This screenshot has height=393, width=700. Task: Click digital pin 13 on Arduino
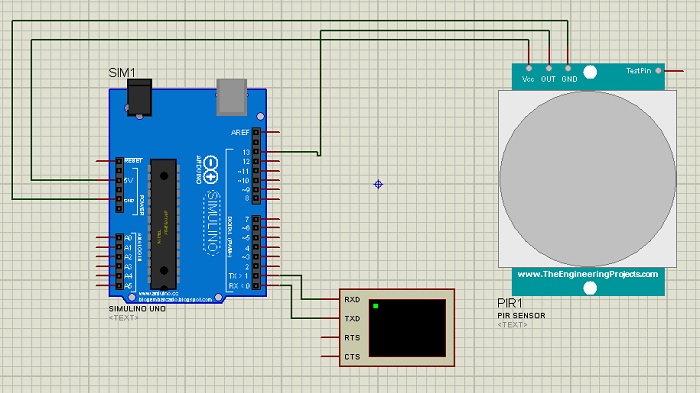[x=256, y=152]
